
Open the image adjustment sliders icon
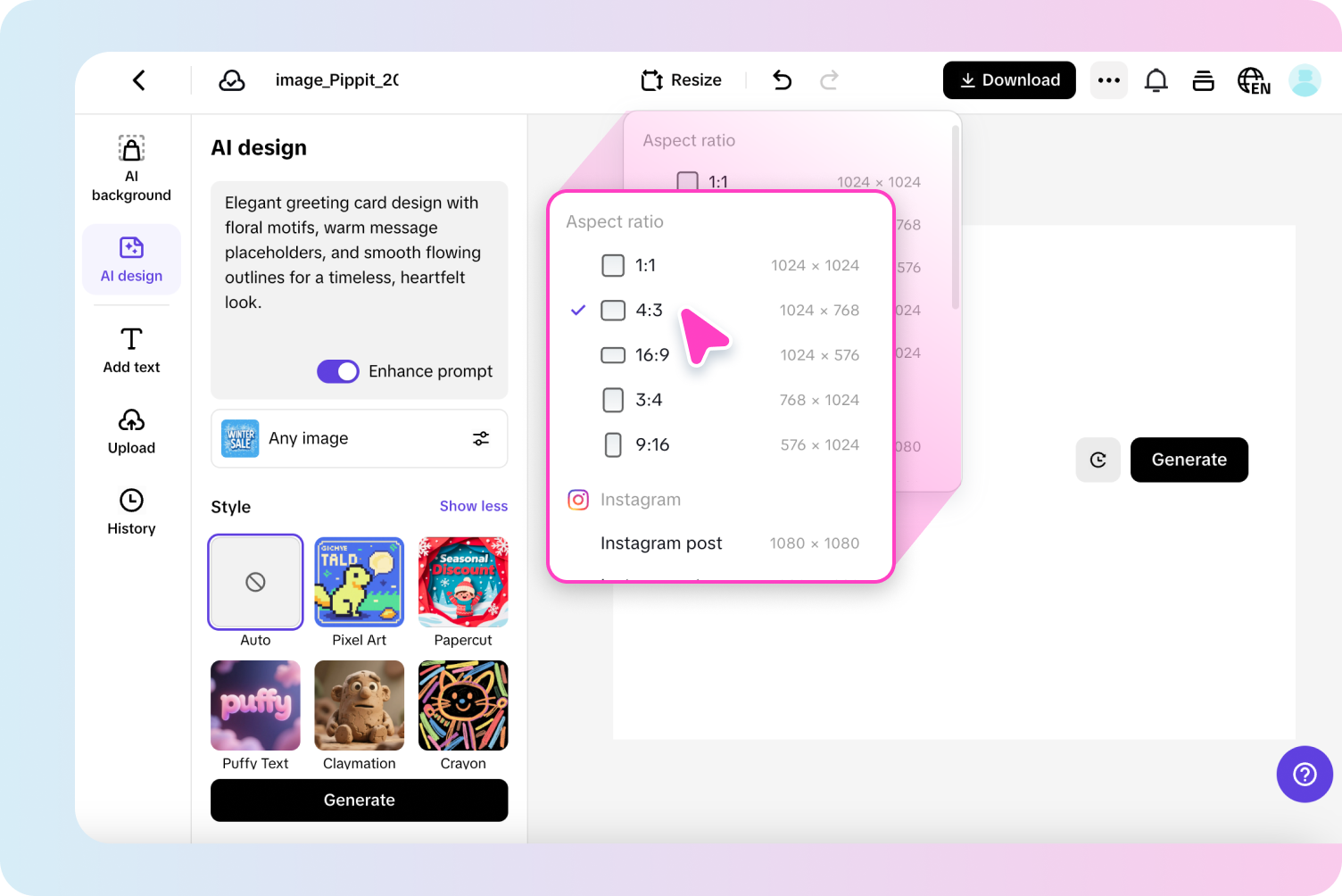coord(481,438)
